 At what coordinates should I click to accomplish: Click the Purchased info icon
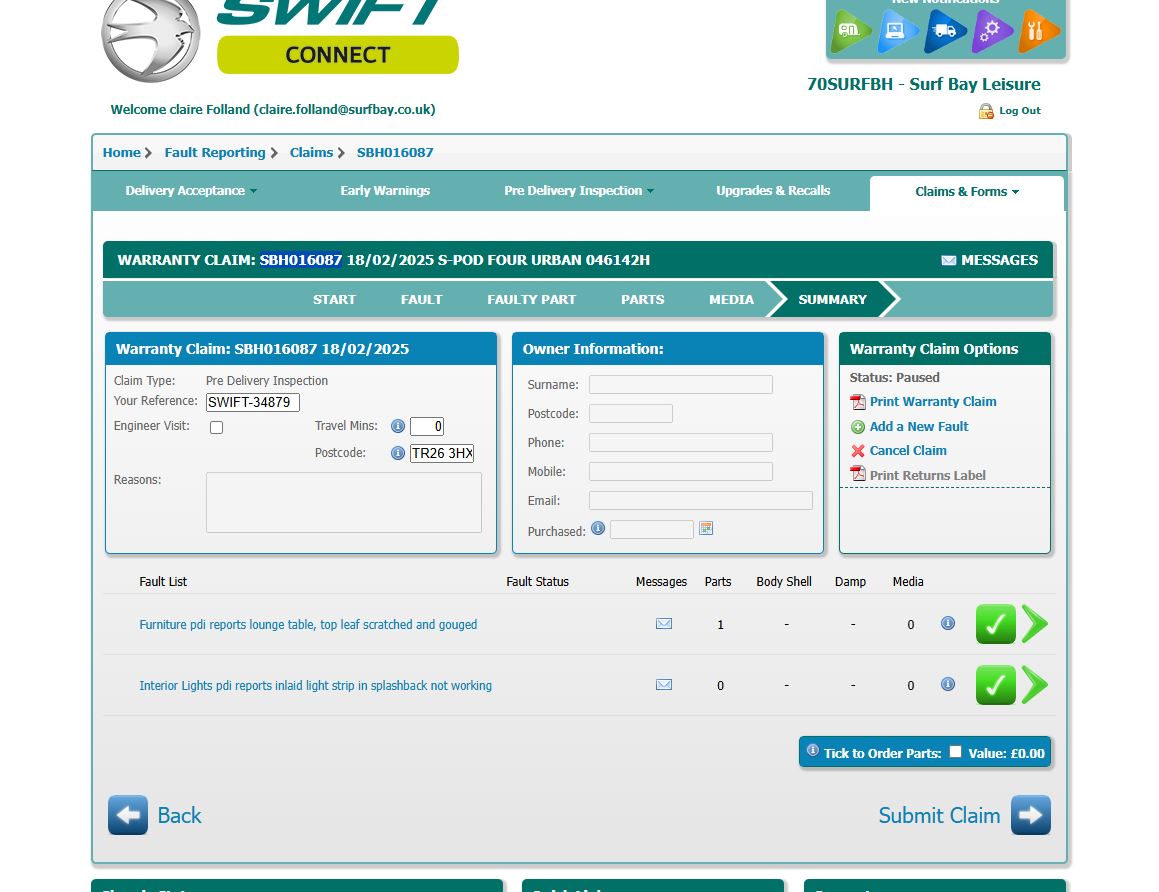(x=598, y=528)
